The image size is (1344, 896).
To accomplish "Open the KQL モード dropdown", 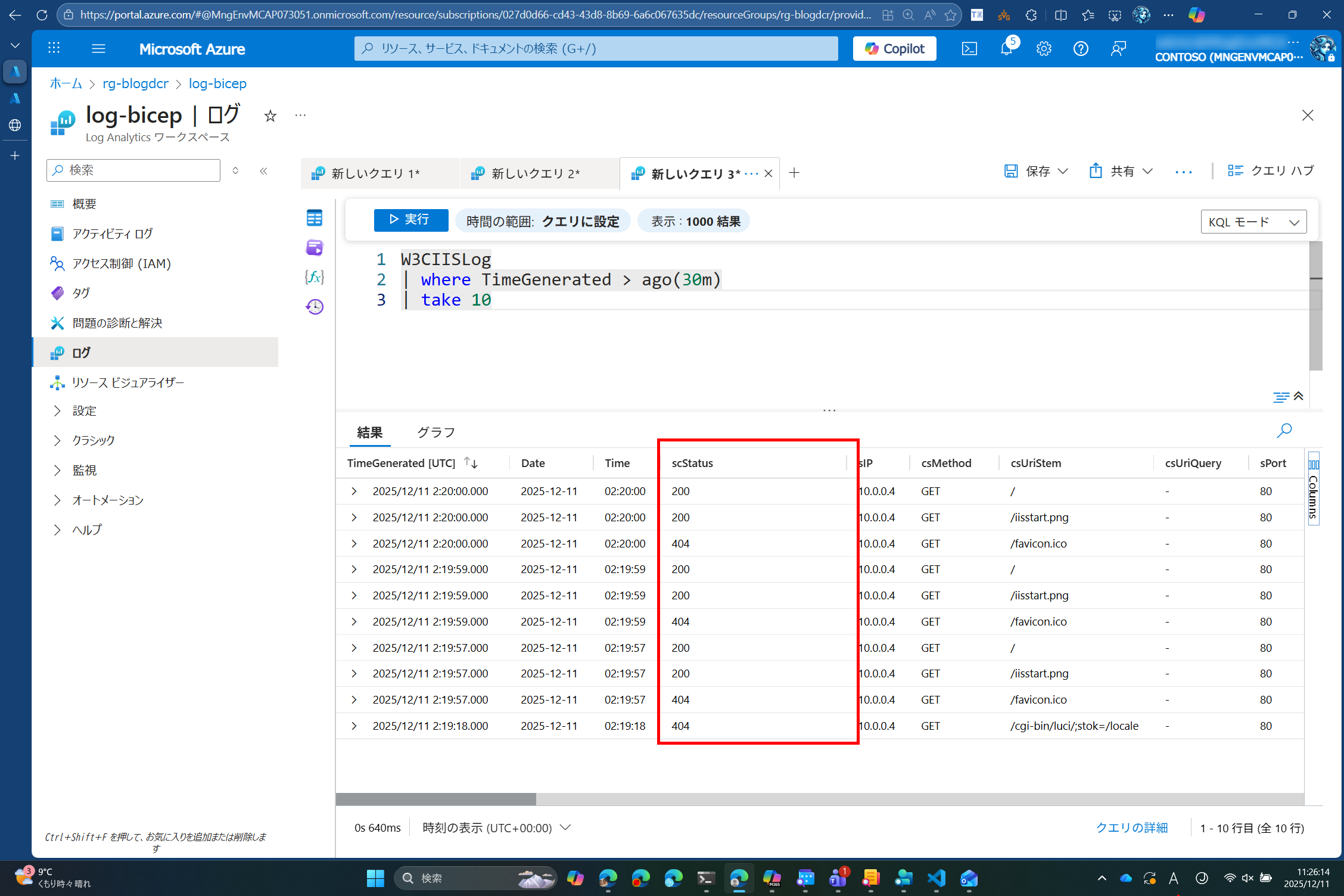I will click(x=1253, y=222).
